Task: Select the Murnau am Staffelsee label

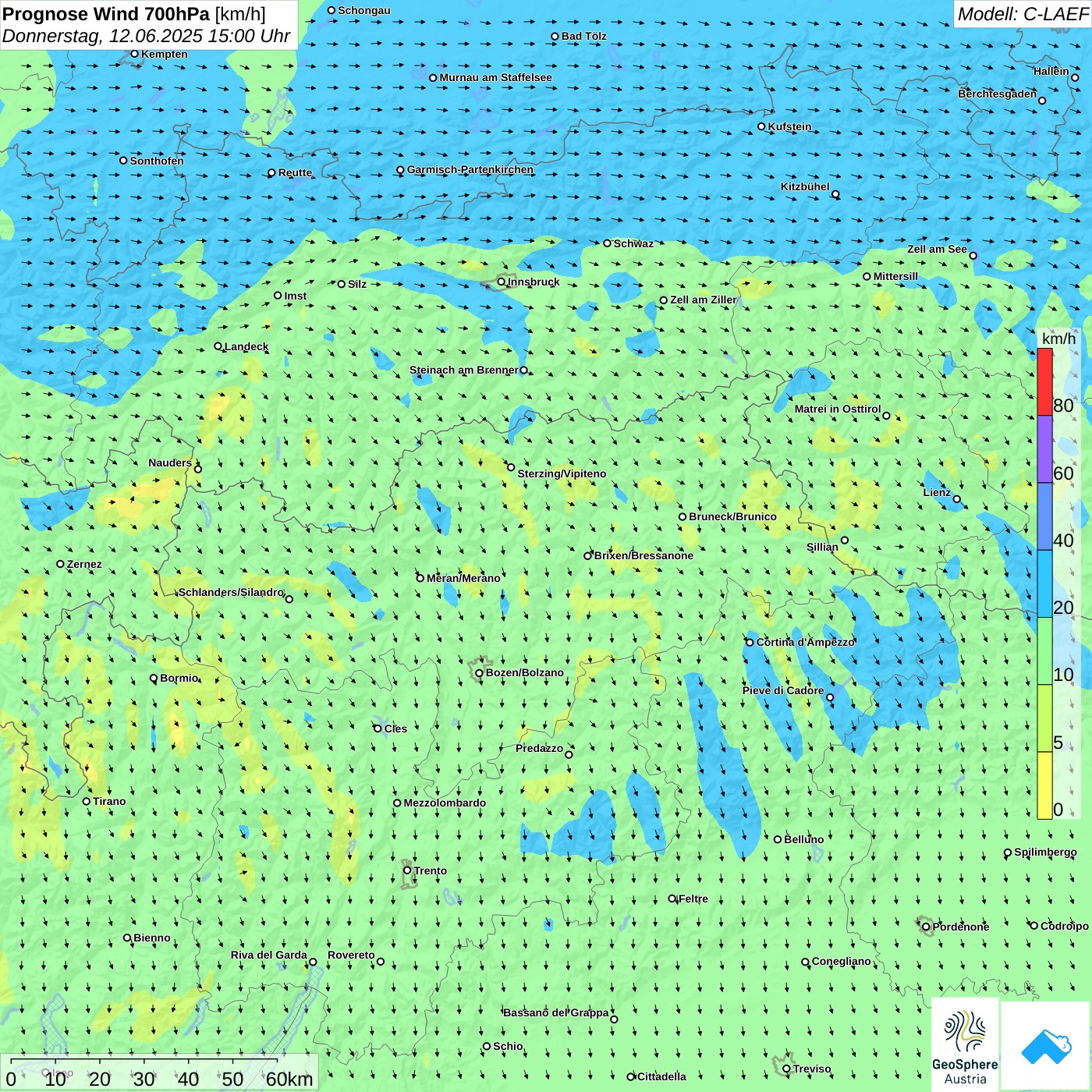Action: click(x=495, y=77)
